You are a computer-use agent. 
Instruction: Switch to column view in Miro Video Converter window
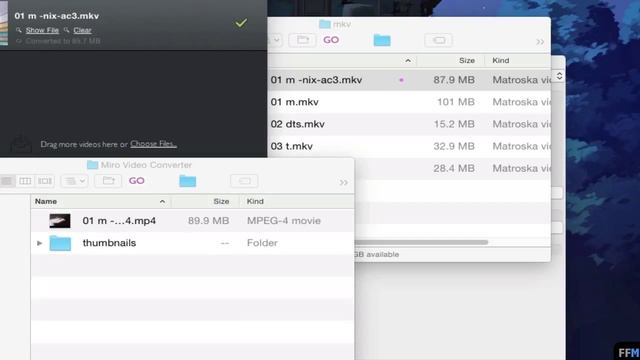pos(25,181)
